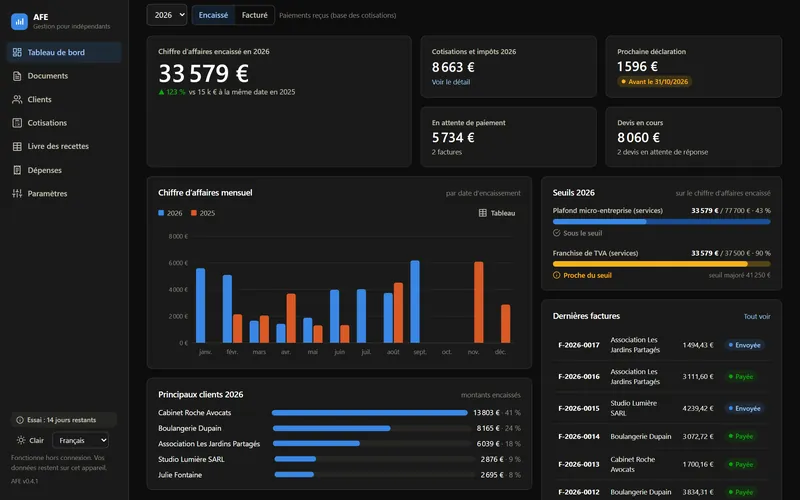
Task: Click the sun icon beside Clair
Action: (x=21, y=440)
